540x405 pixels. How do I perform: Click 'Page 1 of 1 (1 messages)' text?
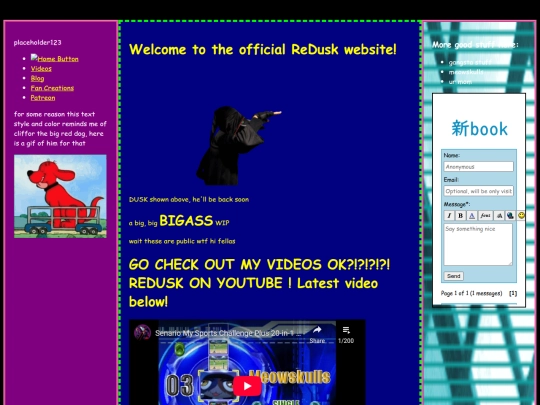tap(471, 293)
